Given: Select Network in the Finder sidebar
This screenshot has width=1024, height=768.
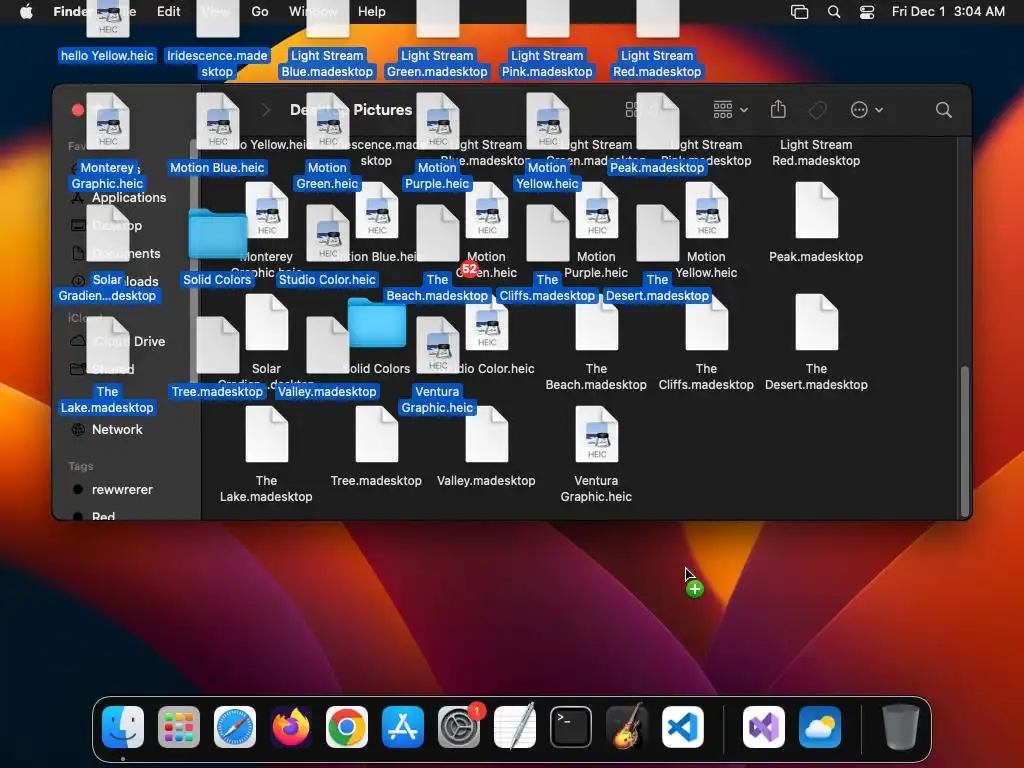Looking at the screenshot, I should point(117,429).
